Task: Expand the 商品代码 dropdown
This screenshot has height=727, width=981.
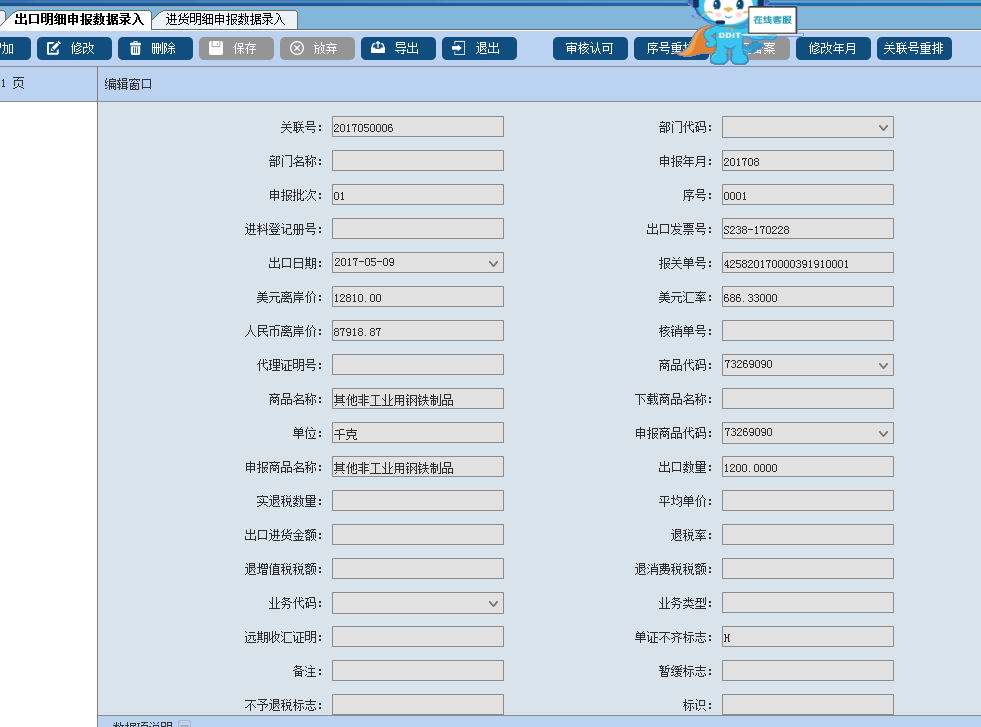Action: (882, 365)
